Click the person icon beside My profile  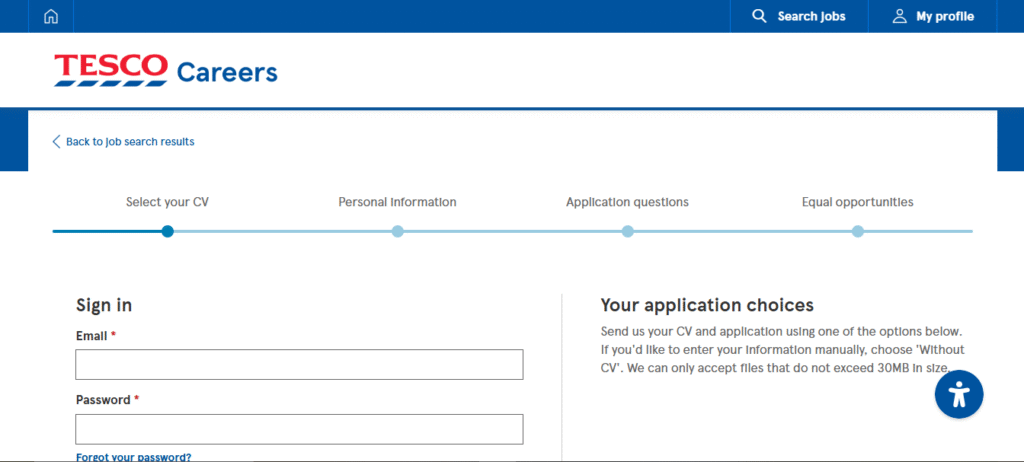[899, 16]
